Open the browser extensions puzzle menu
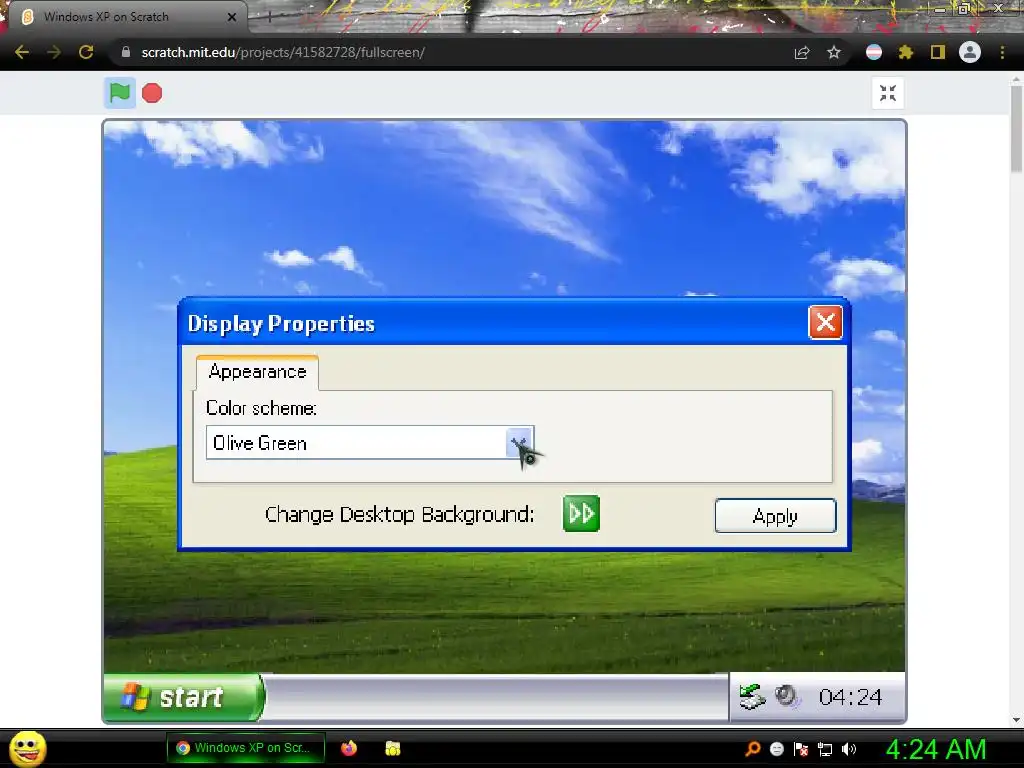The image size is (1024, 768). click(x=906, y=52)
